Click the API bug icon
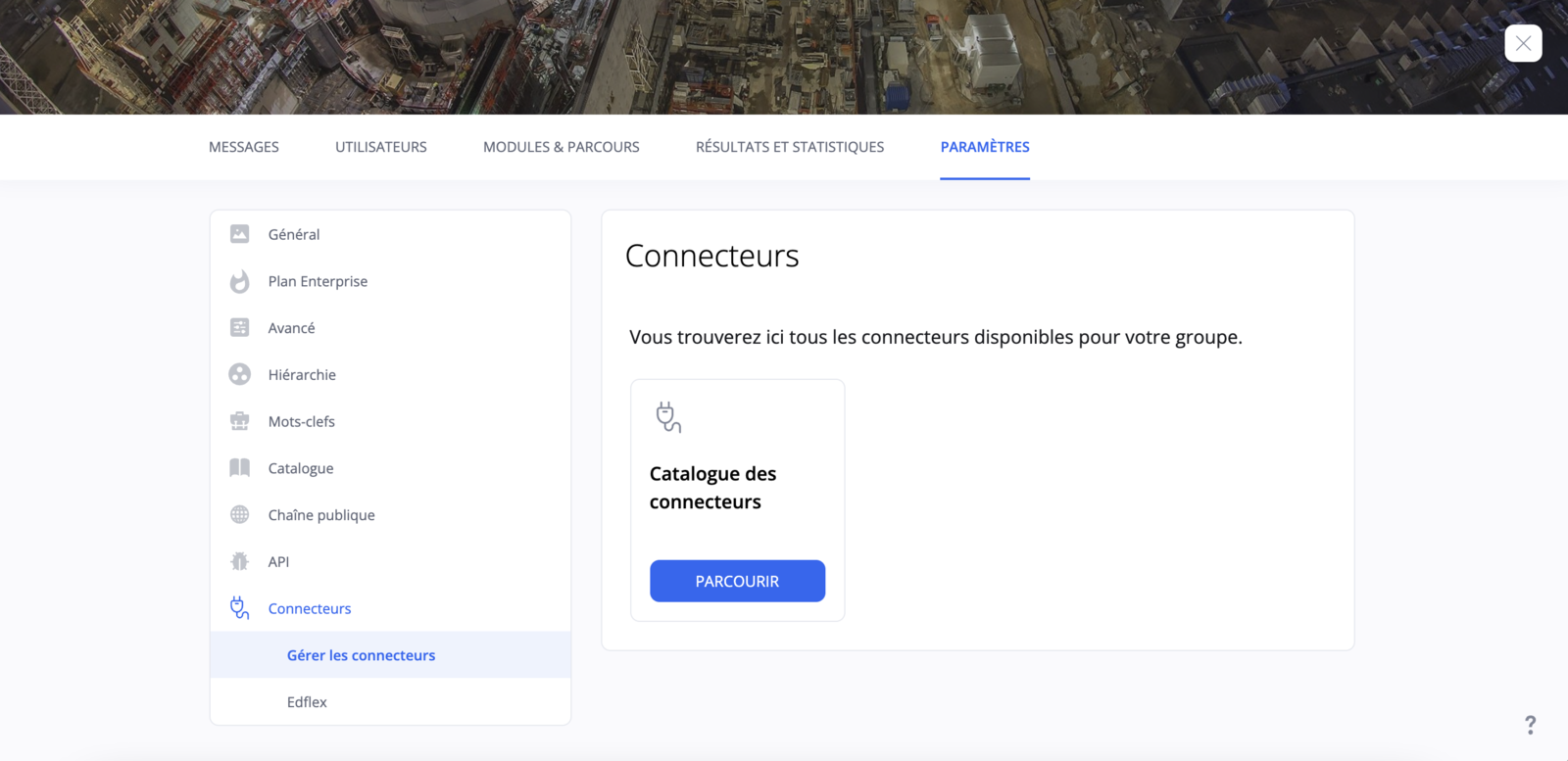This screenshot has width=1568, height=761. pyautogui.click(x=239, y=561)
